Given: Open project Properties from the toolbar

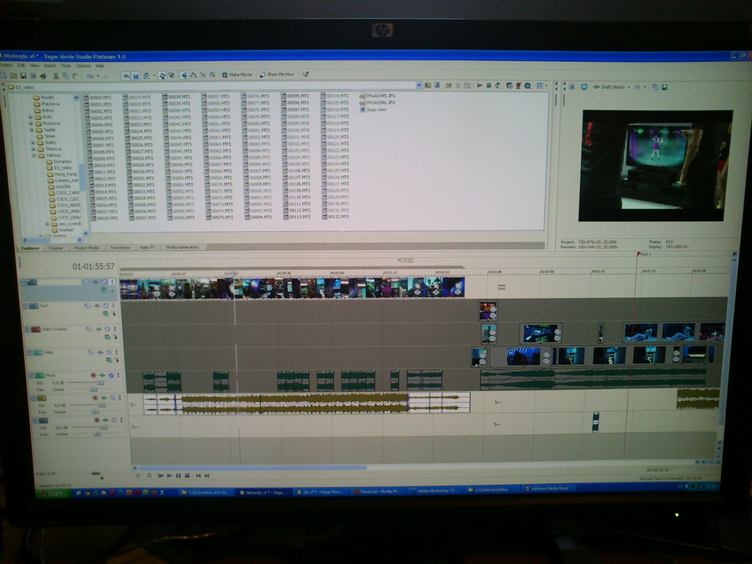Looking at the screenshot, I should click(x=33, y=76).
